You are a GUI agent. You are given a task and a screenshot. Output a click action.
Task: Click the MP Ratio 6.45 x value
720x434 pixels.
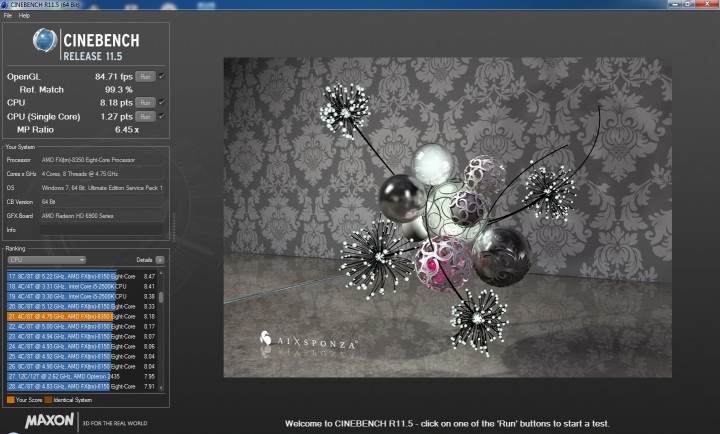tap(127, 130)
